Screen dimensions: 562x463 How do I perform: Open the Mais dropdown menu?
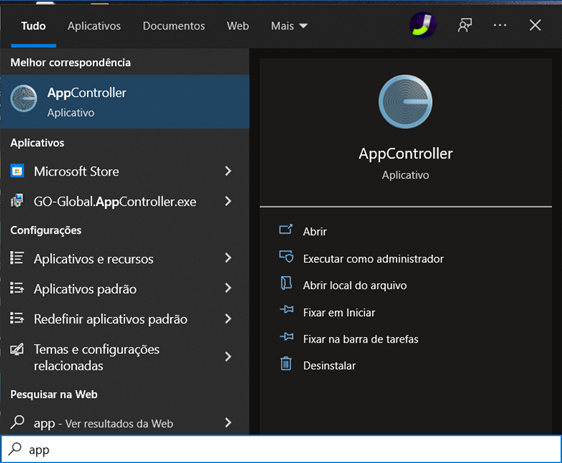pyautogui.click(x=289, y=26)
